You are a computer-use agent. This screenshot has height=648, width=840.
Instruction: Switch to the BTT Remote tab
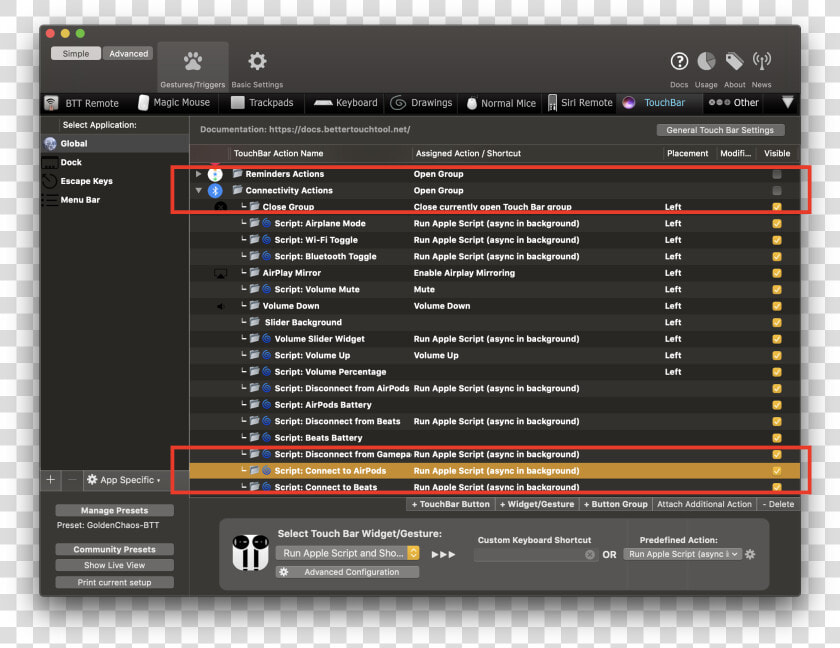coord(82,103)
